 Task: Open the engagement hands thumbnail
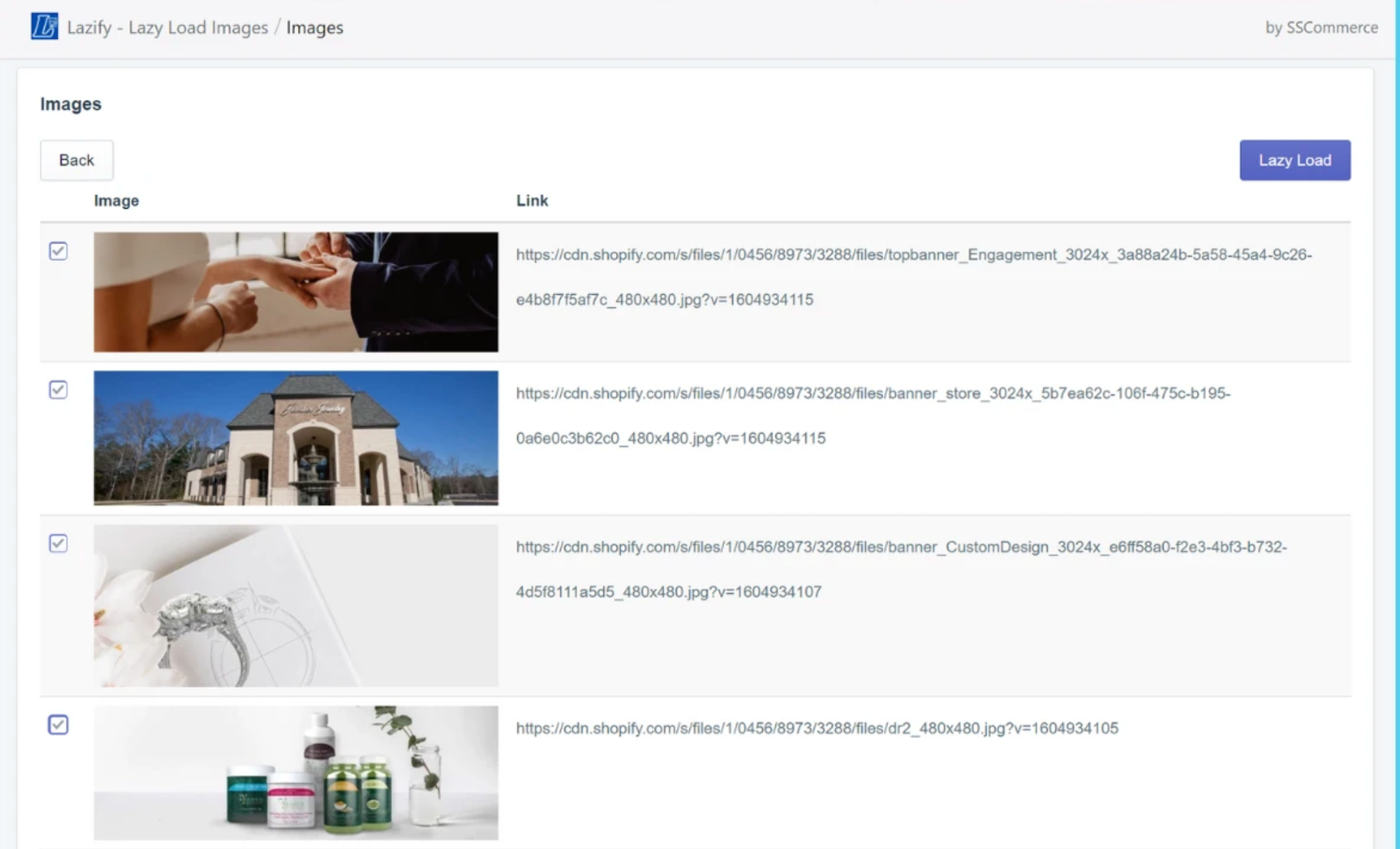(x=296, y=292)
